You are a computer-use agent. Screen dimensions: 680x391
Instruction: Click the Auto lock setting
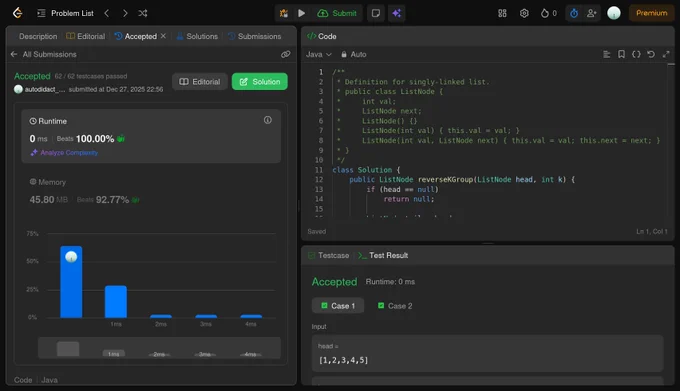[354, 54]
